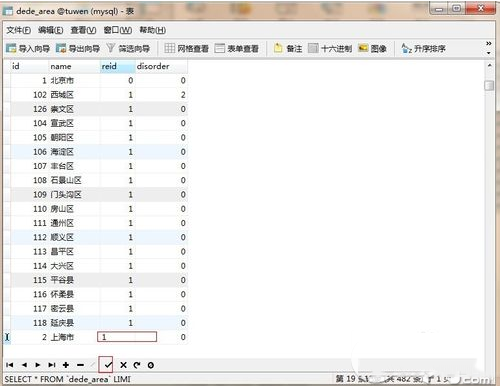Viewport: 500px width, 387px height.
Task: Open the 窗口(W) menu
Action: point(117,30)
